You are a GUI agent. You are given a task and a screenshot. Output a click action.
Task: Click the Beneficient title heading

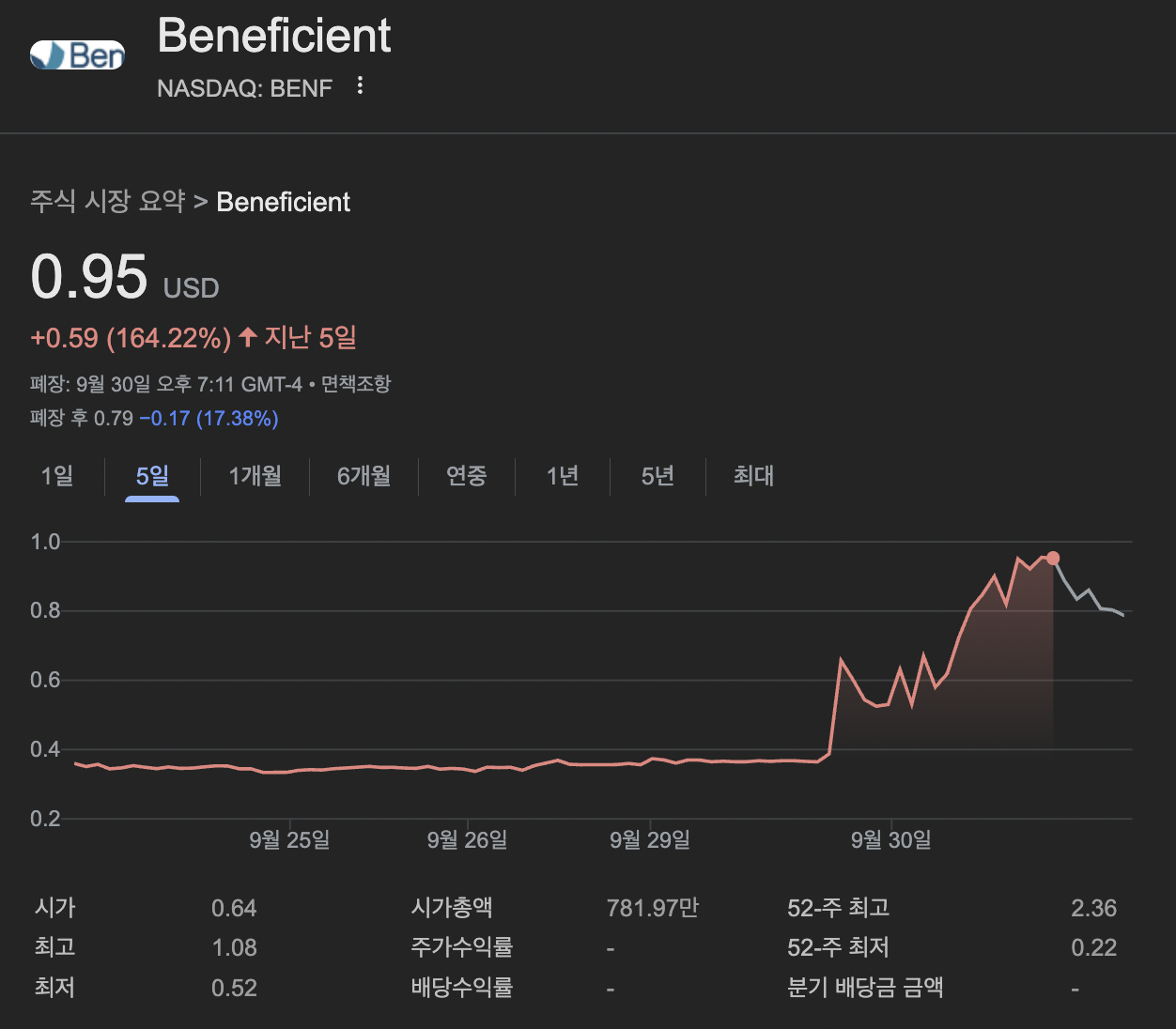pyautogui.click(x=273, y=36)
